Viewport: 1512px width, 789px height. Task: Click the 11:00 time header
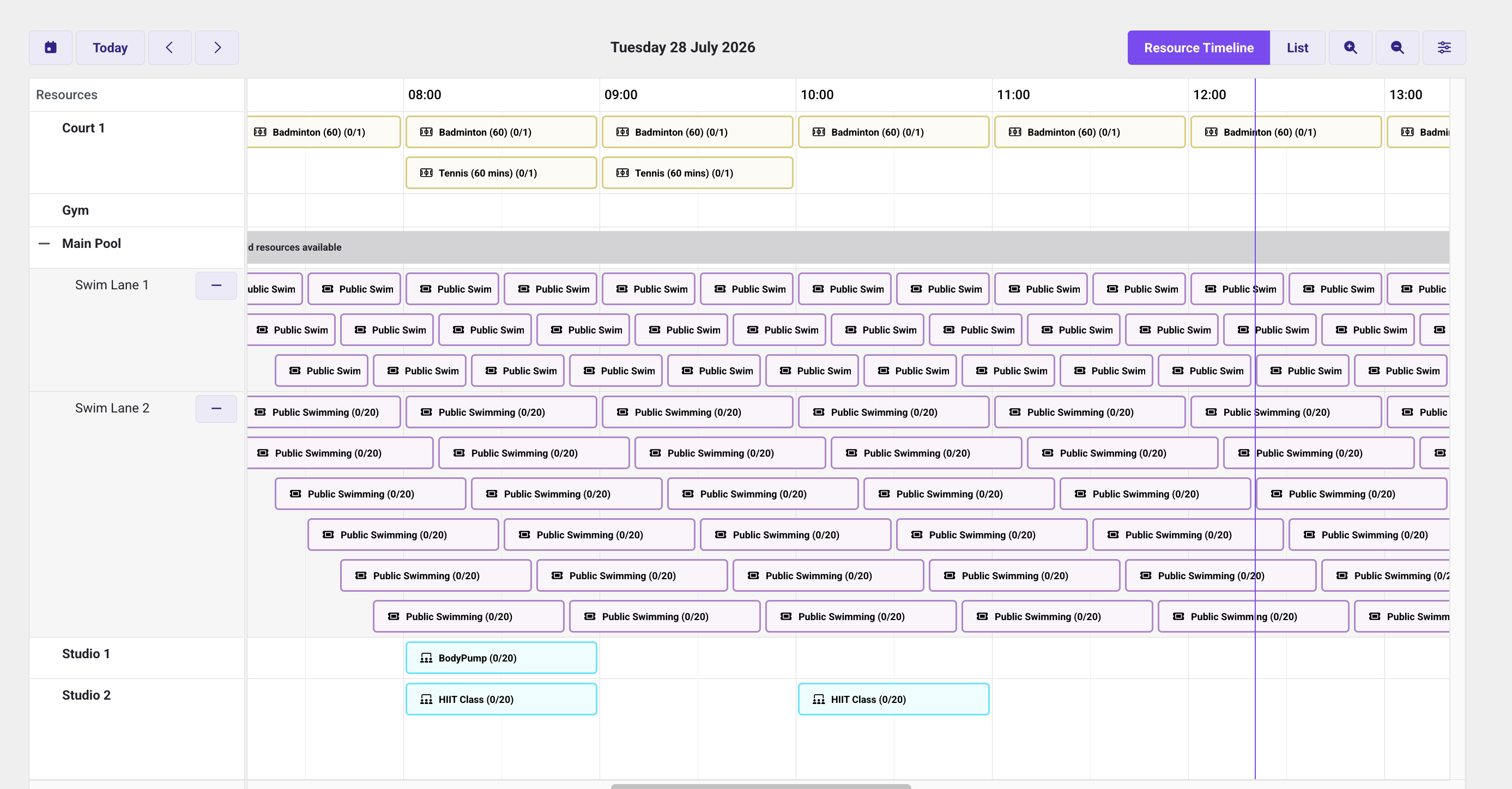coord(1013,94)
